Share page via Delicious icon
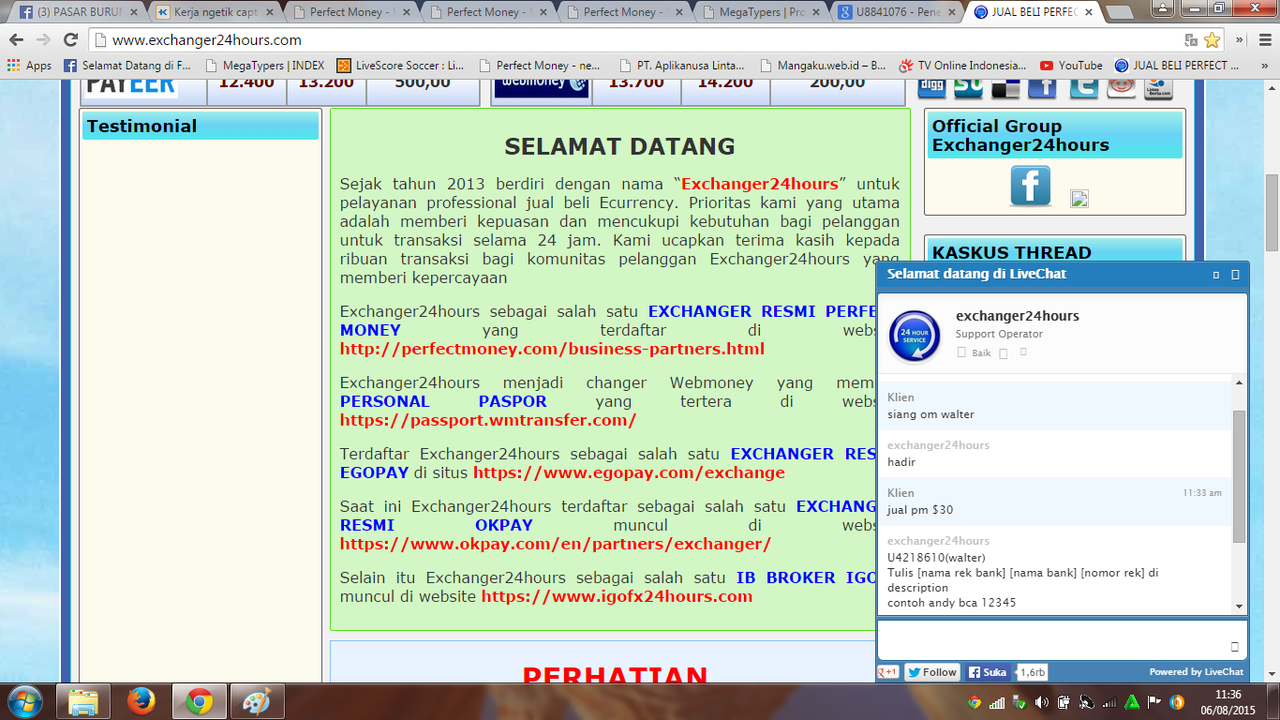 point(1005,87)
